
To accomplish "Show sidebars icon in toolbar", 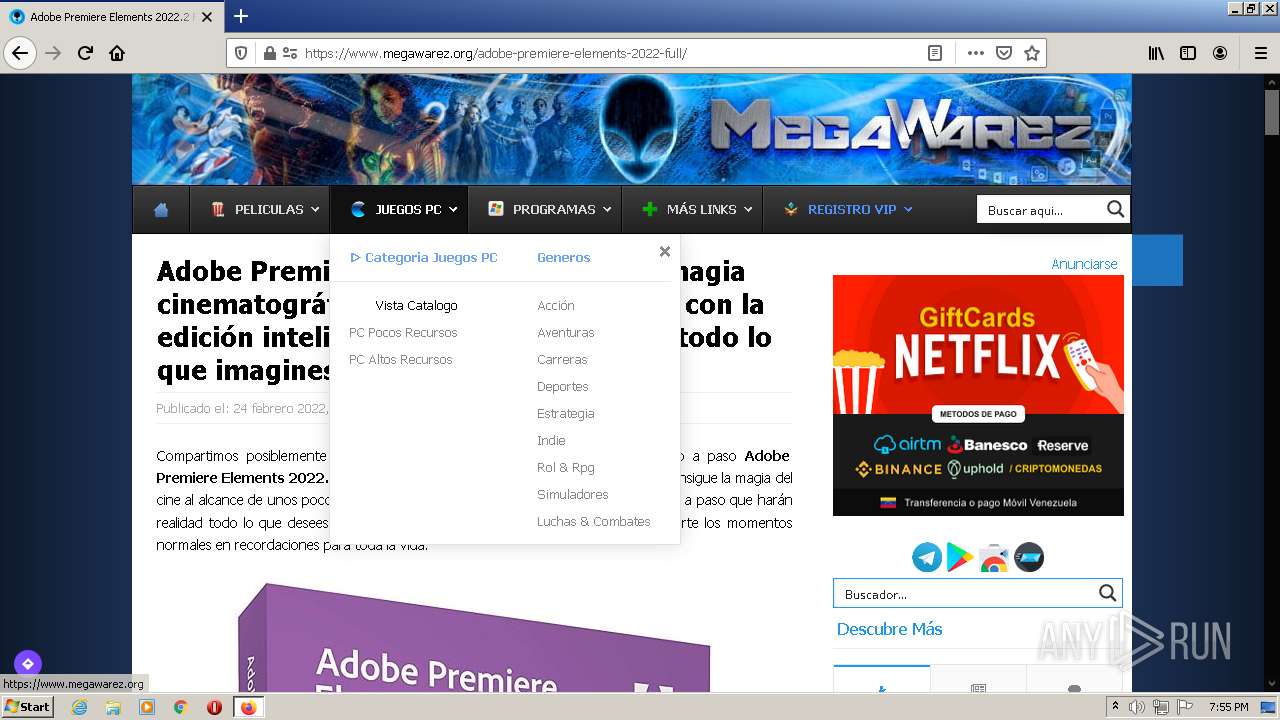I will [x=1188, y=53].
